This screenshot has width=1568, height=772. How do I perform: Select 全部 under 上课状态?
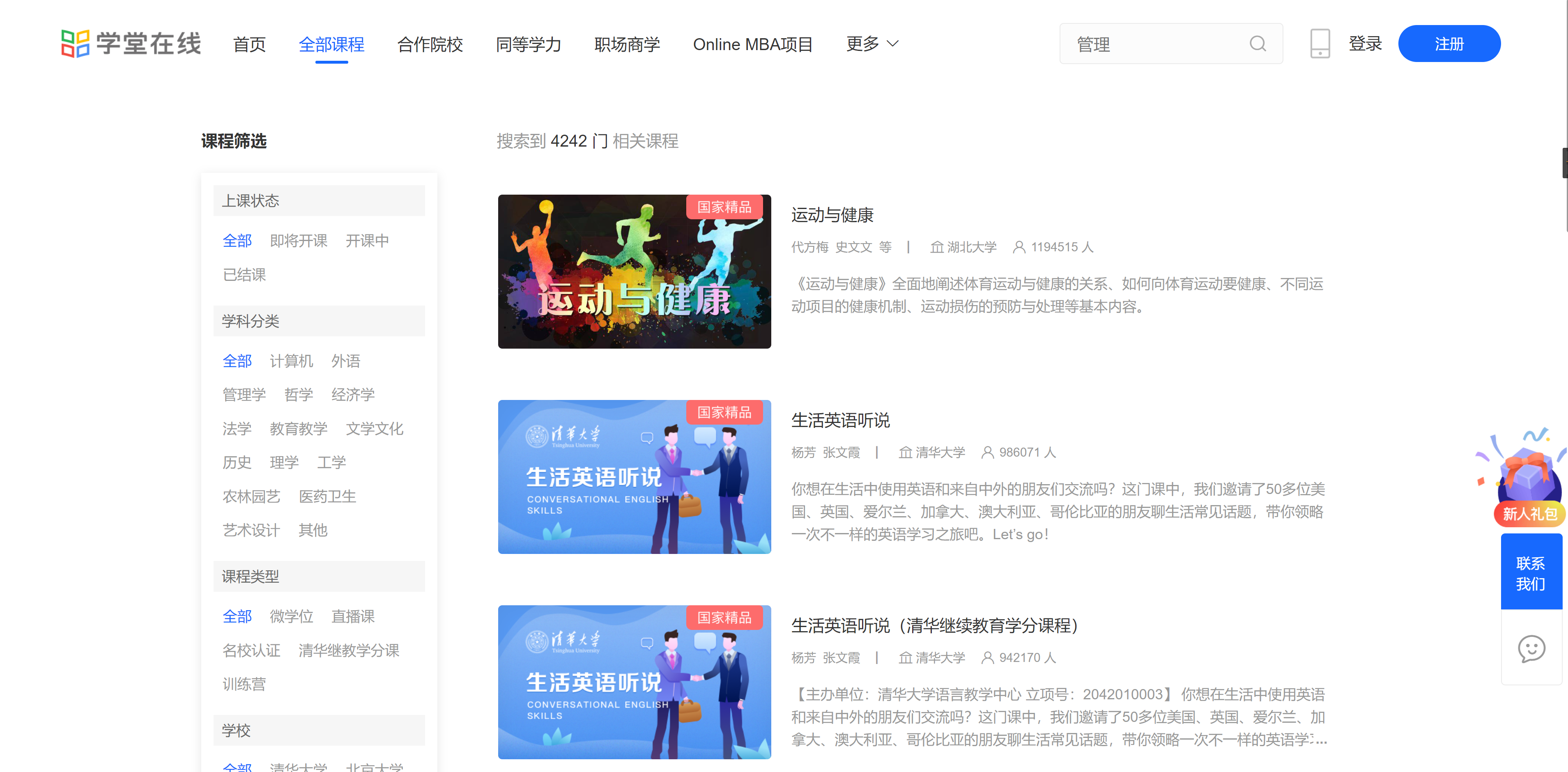[237, 241]
